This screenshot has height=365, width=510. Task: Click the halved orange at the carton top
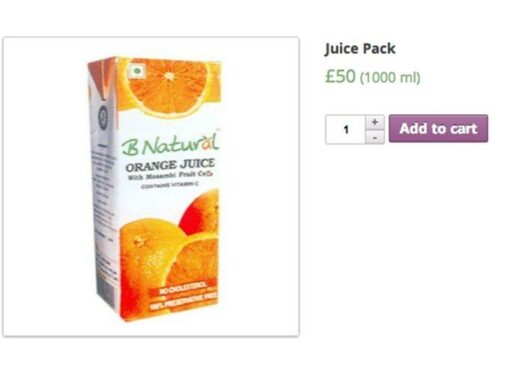[170, 87]
